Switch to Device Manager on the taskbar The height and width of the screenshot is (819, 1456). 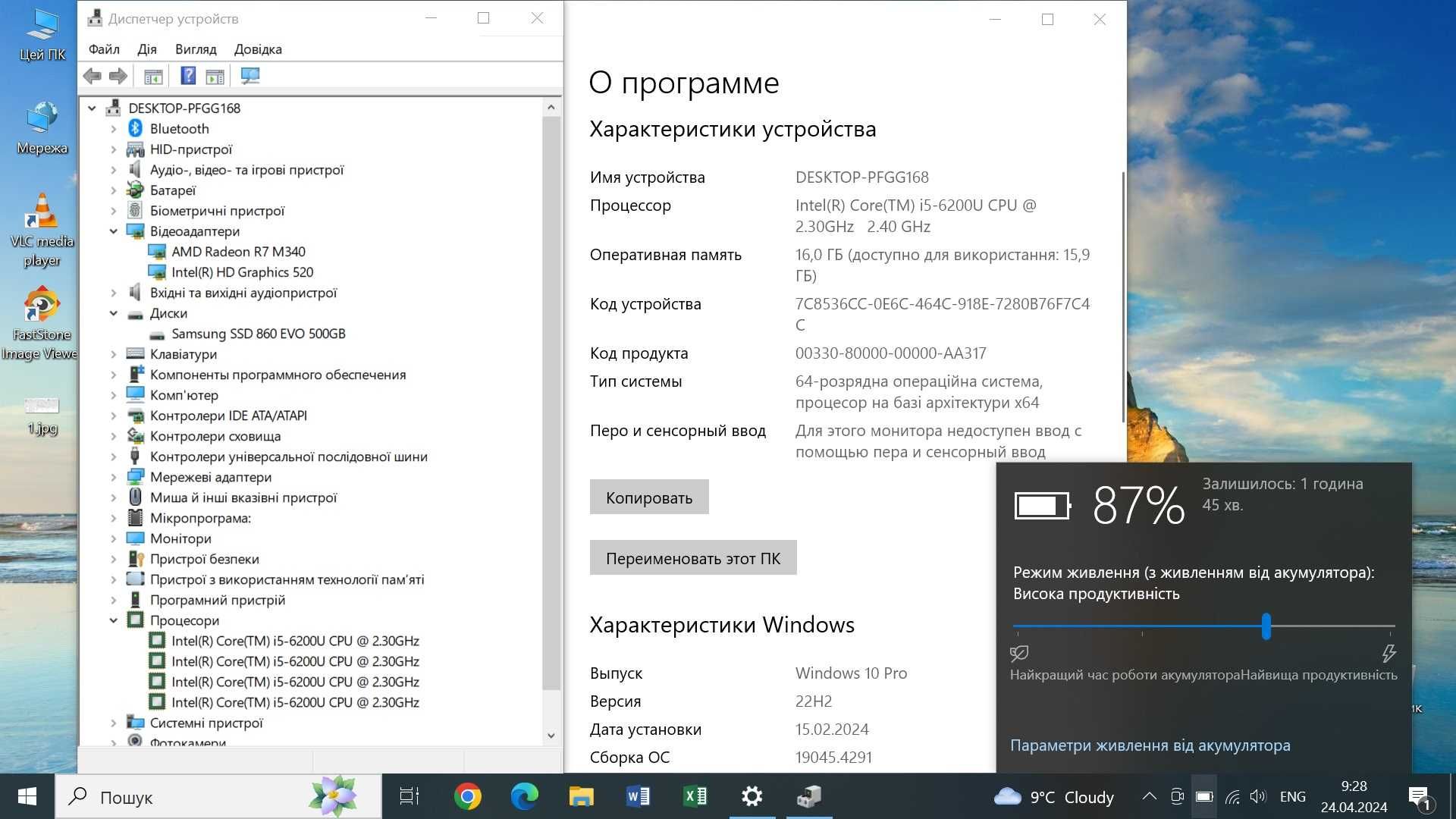pyautogui.click(x=809, y=796)
